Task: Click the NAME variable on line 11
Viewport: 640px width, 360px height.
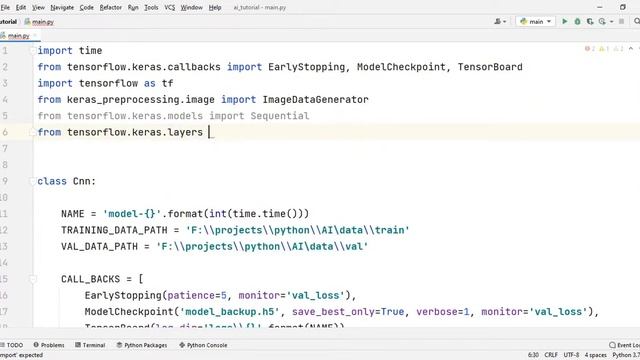Action: pos(73,214)
